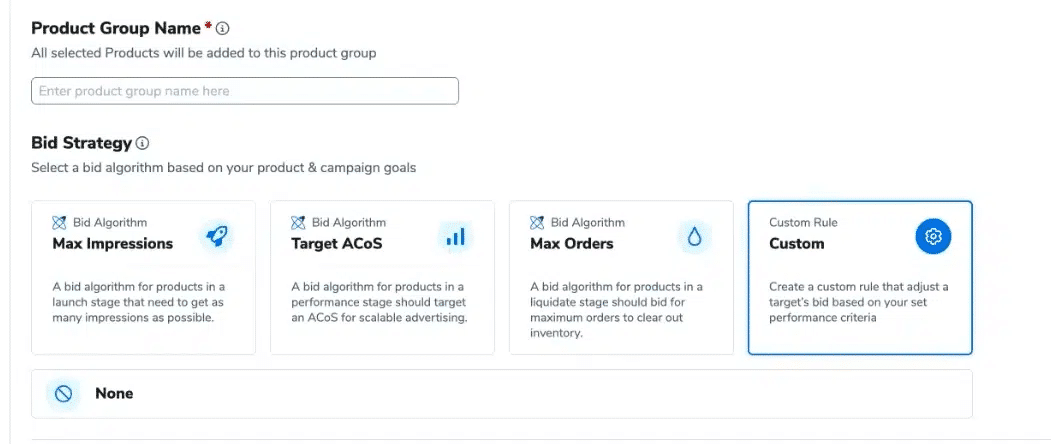Select the Custom rule strategy title

[796, 243]
